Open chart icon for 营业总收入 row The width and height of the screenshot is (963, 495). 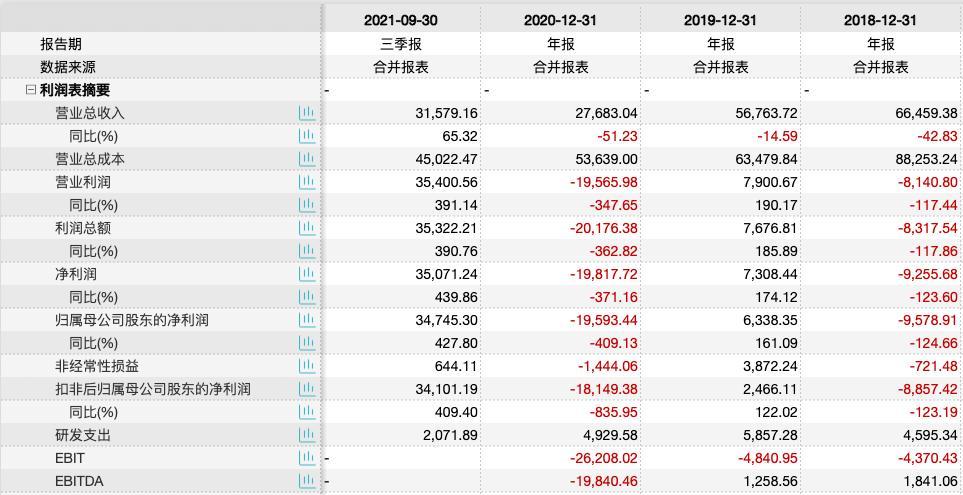pos(306,113)
